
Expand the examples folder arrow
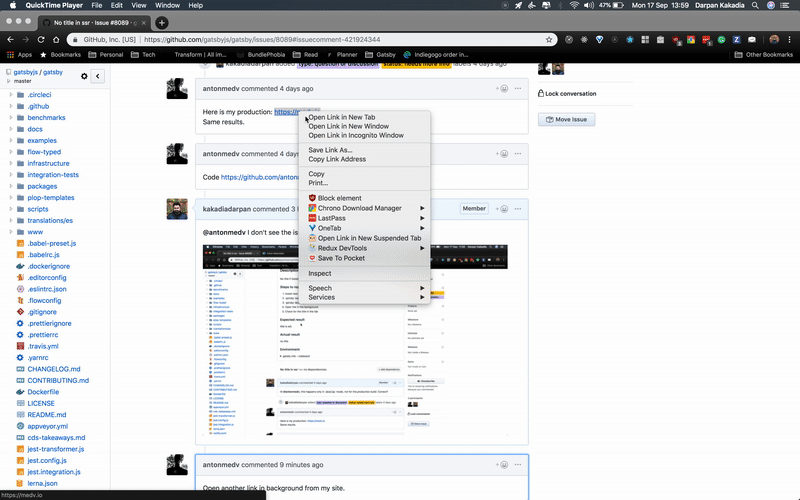click(x=11, y=140)
